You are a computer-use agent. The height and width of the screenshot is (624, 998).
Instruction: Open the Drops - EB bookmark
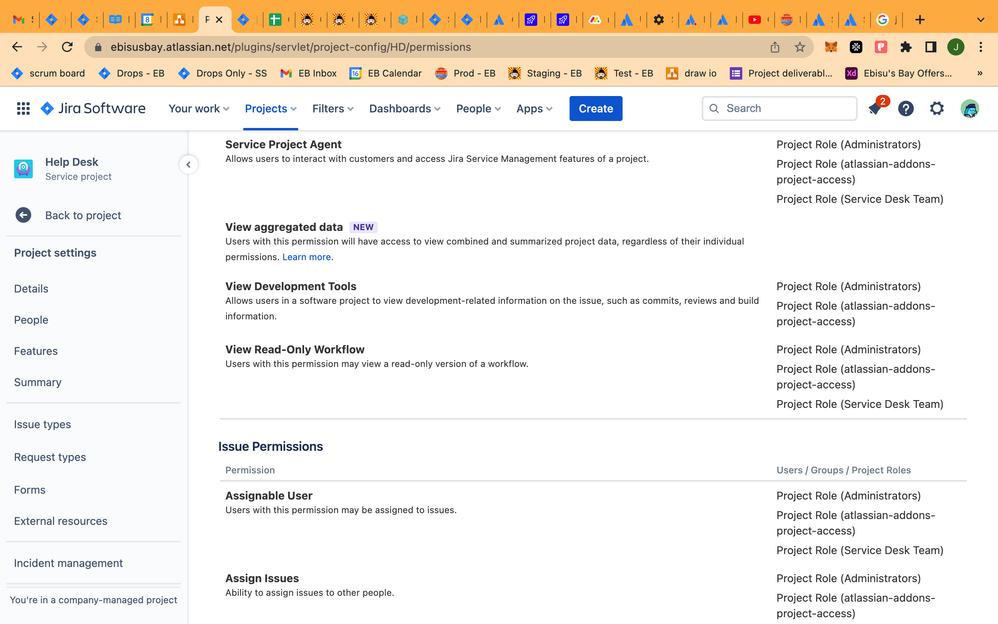pyautogui.click(x=132, y=73)
